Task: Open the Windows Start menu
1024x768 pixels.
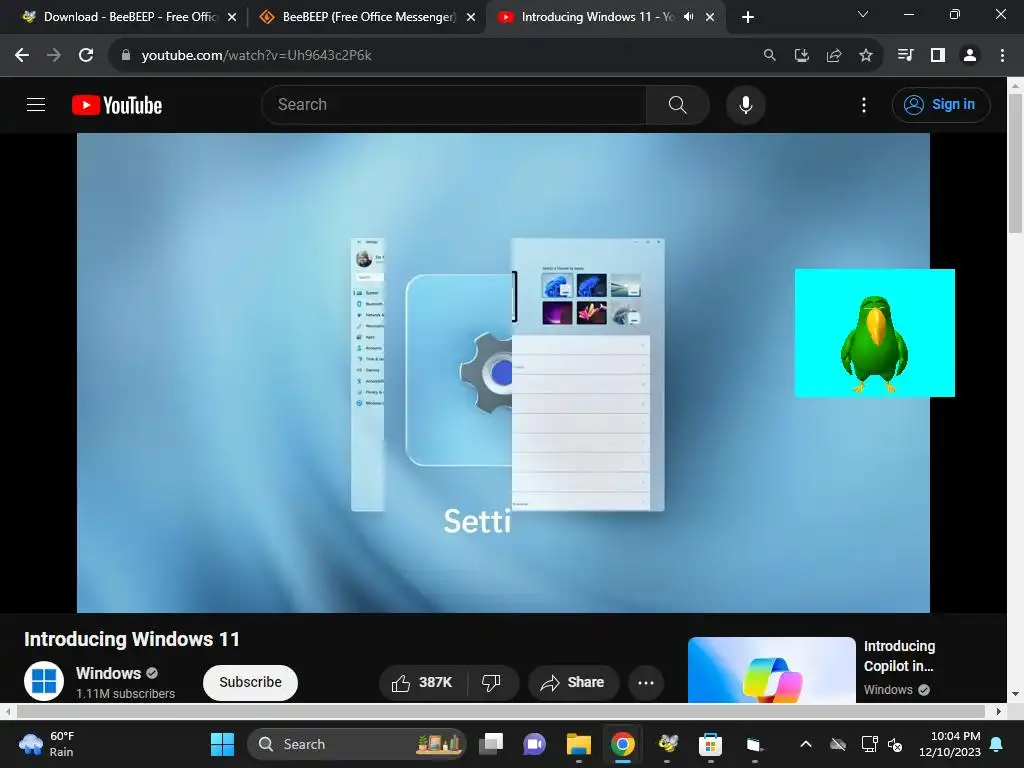Action: (x=222, y=744)
